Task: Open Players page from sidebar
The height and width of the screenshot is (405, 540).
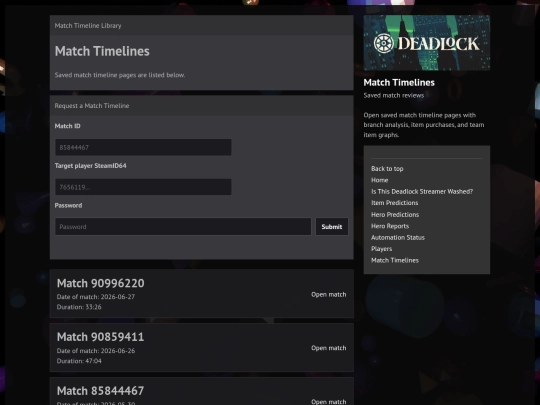Action: coord(382,249)
